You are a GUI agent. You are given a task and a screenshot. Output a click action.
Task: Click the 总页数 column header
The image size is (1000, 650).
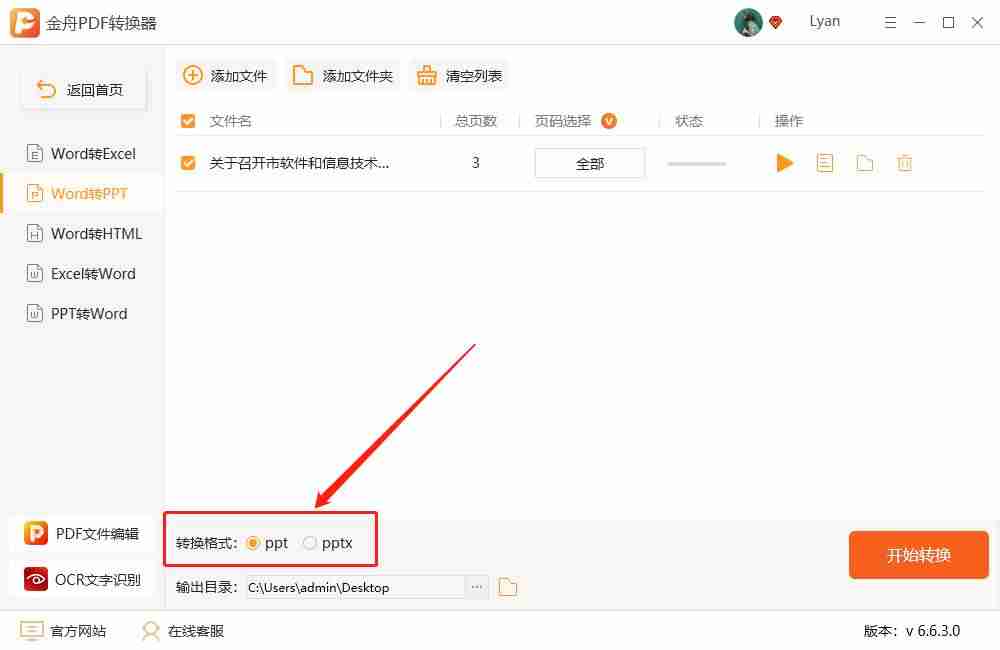[476, 121]
